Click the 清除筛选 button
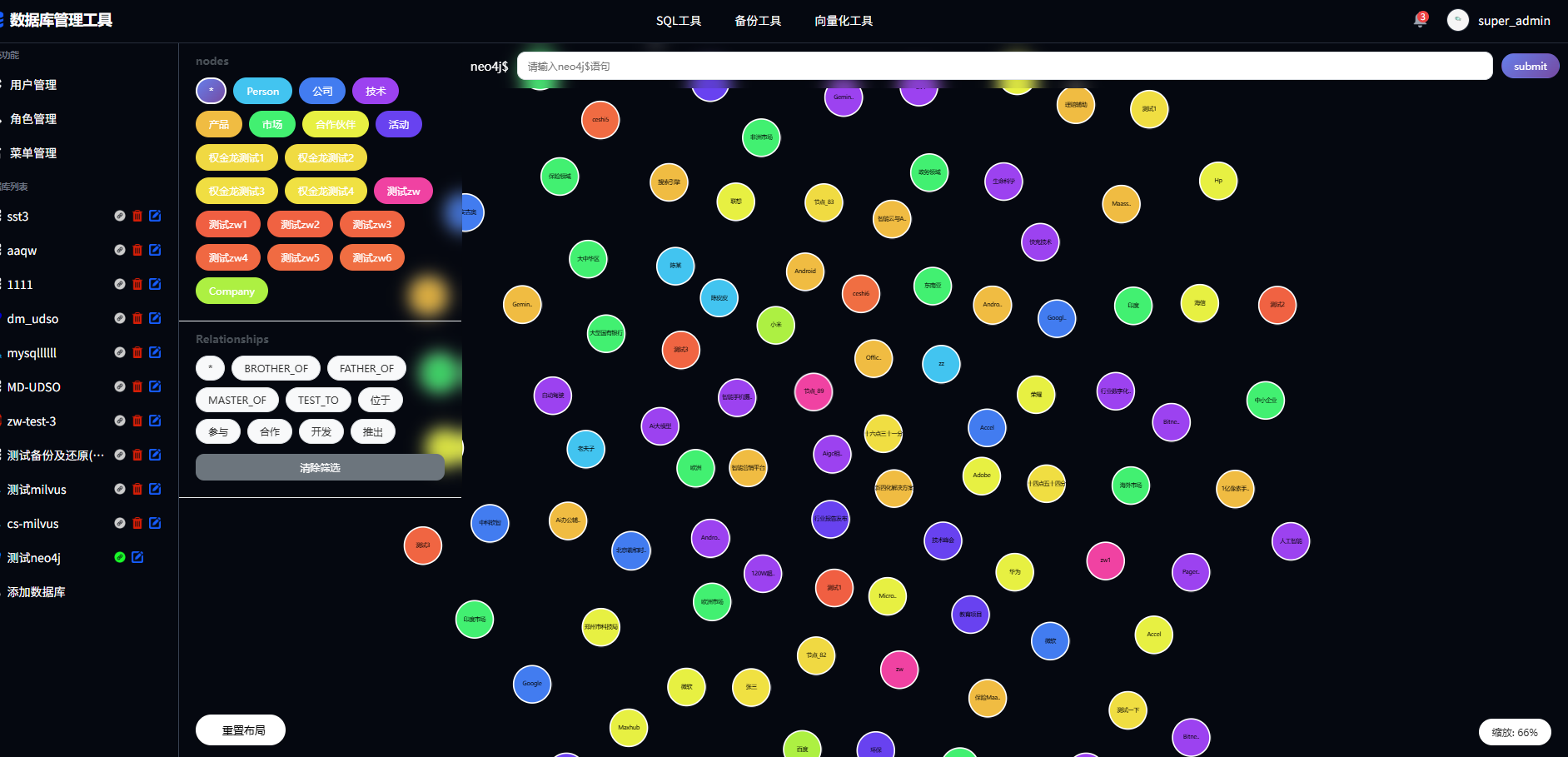The width and height of the screenshot is (1568, 757). (x=320, y=468)
